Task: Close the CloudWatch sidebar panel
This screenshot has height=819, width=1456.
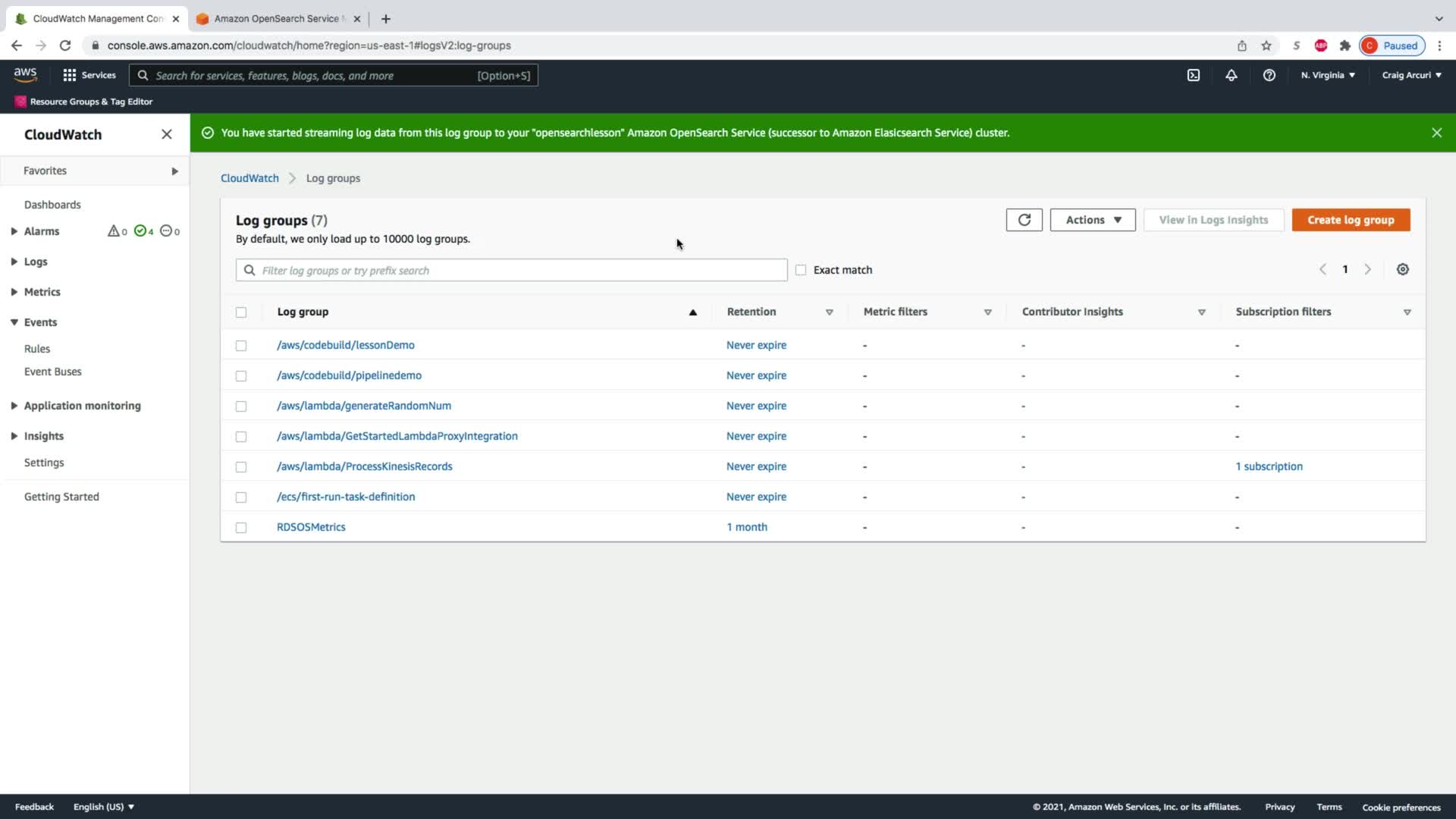Action: pos(167,134)
